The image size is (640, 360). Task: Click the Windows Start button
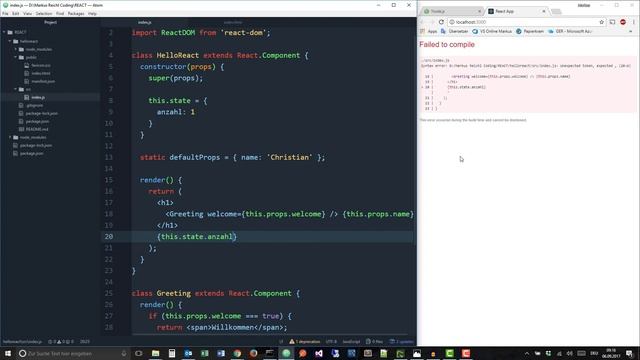coord(8,353)
